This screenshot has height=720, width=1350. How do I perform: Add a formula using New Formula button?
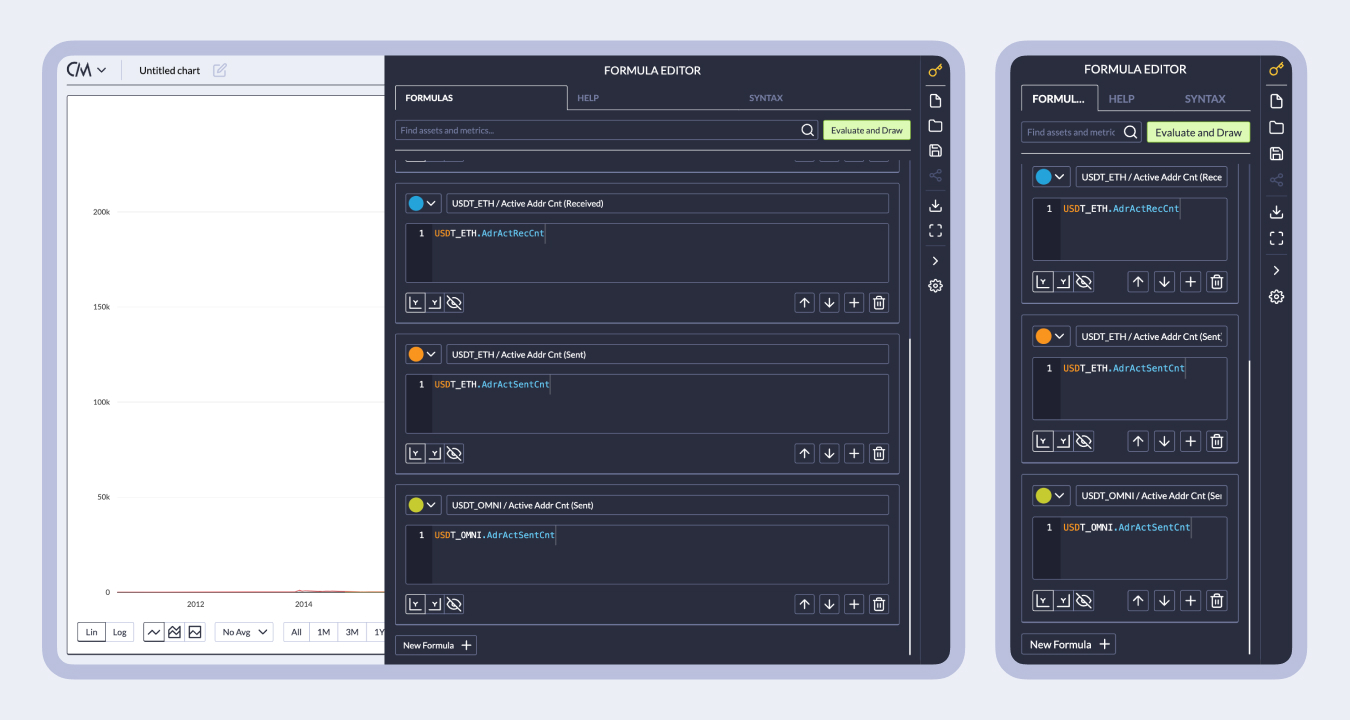tap(435, 645)
